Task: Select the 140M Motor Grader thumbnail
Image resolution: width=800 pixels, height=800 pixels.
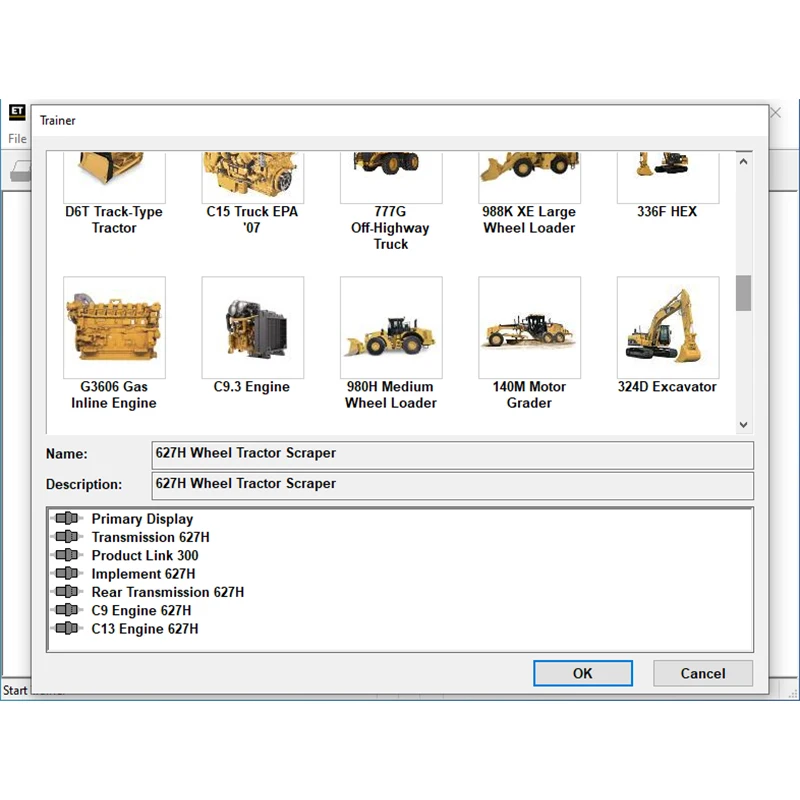Action: [530, 327]
